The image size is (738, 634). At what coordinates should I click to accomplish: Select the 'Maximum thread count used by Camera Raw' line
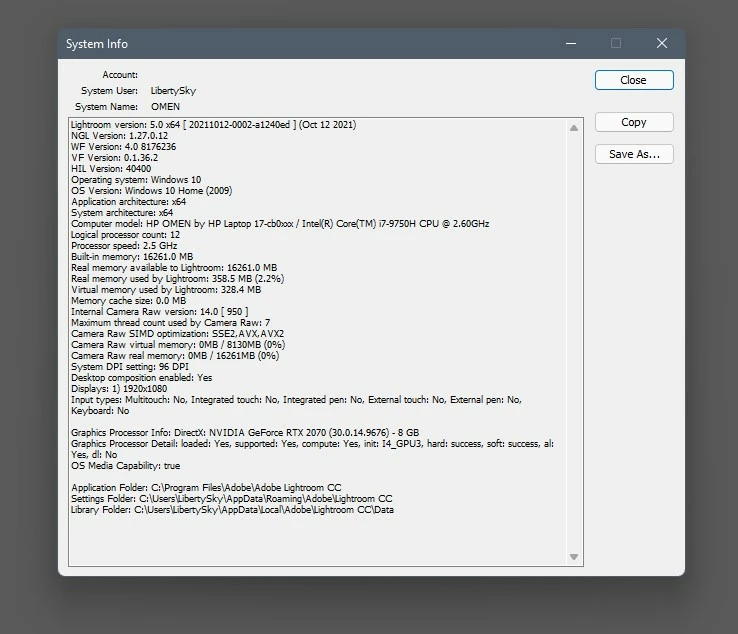click(x=170, y=322)
